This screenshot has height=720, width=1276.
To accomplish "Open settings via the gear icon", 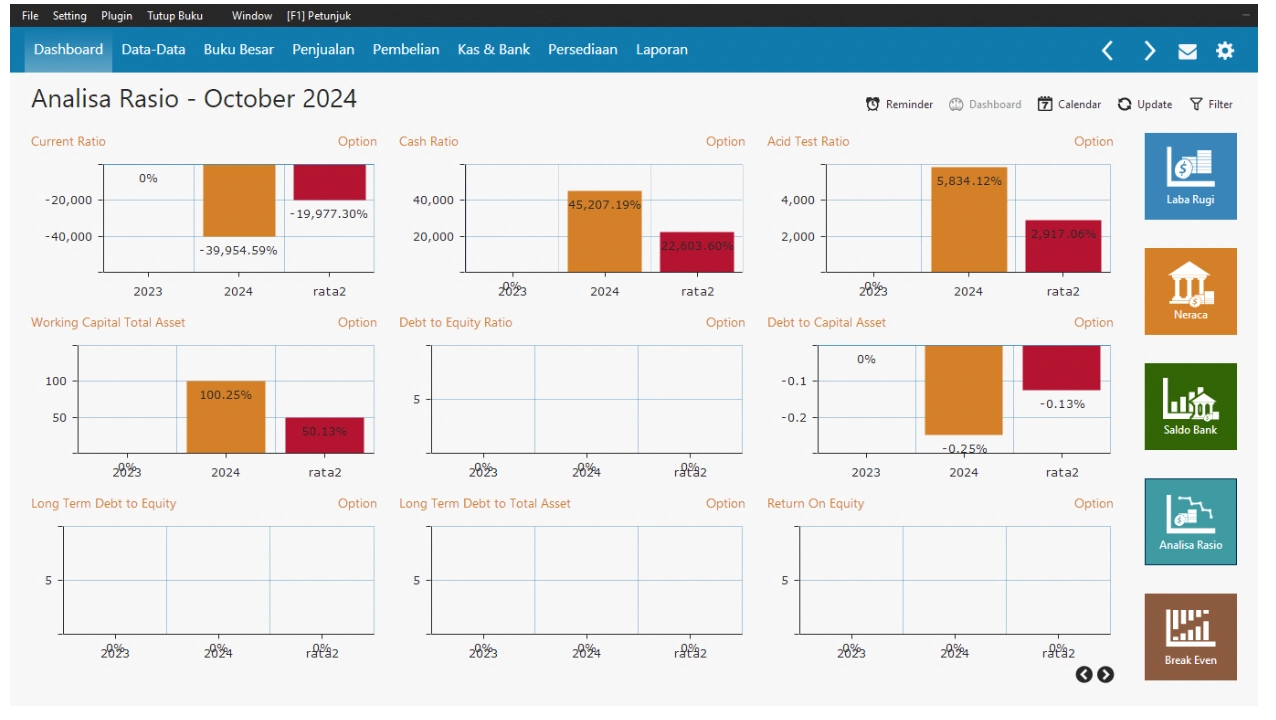I will [1225, 51].
